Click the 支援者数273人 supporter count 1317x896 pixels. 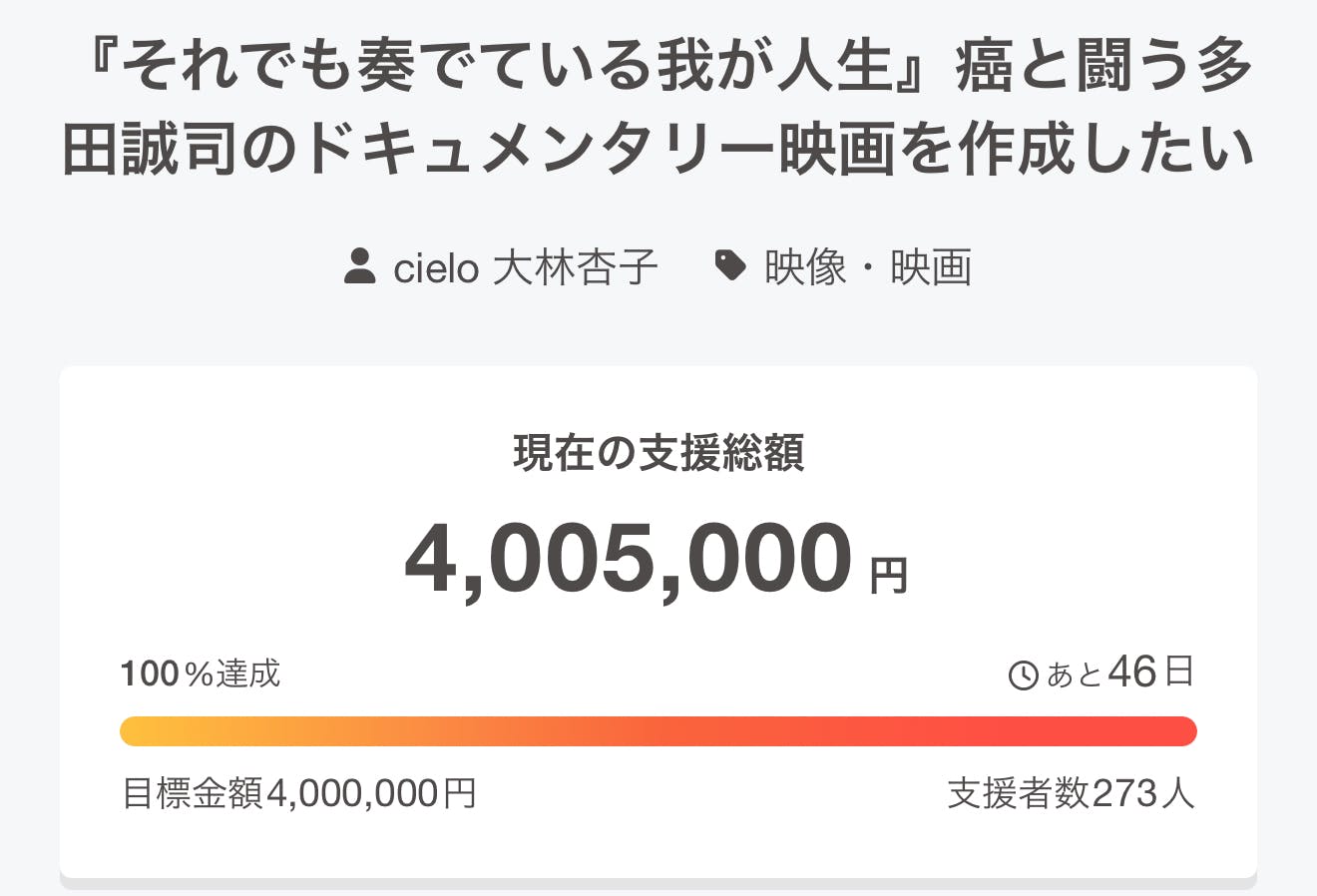tap(1071, 794)
